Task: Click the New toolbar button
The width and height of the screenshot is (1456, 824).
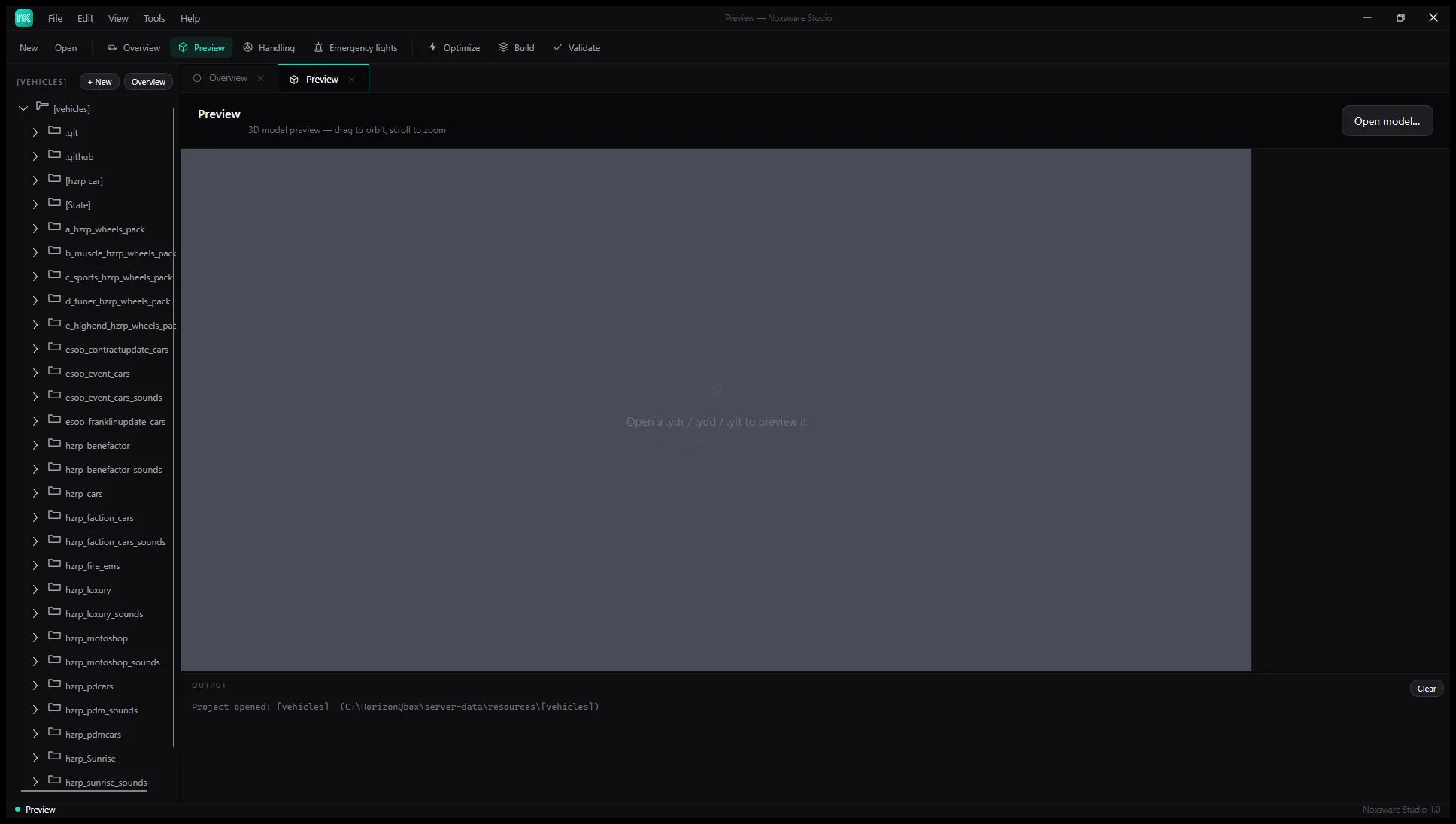Action: [x=29, y=47]
